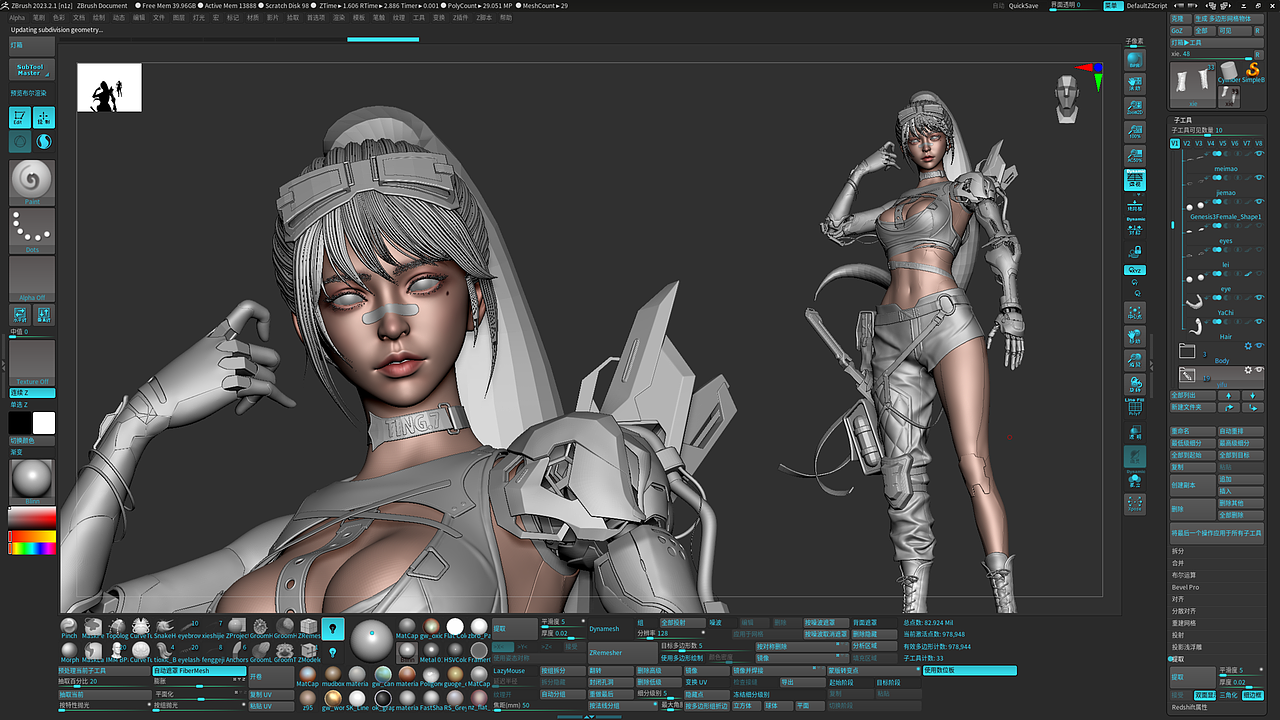Expand the 布尔运算 section
1280x720 pixels.
1184,575
